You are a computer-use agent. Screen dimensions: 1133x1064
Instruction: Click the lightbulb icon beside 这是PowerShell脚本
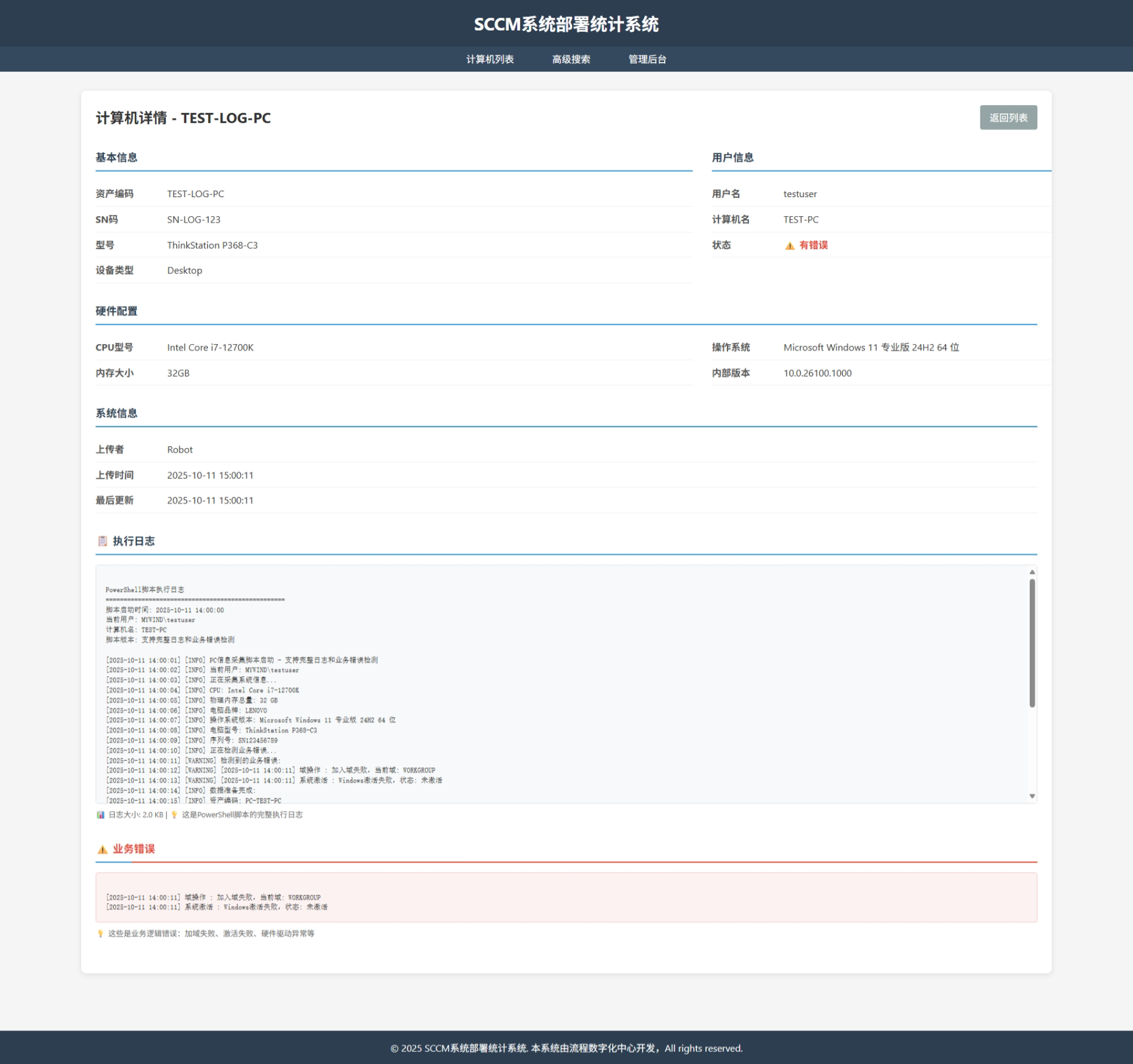[174, 815]
